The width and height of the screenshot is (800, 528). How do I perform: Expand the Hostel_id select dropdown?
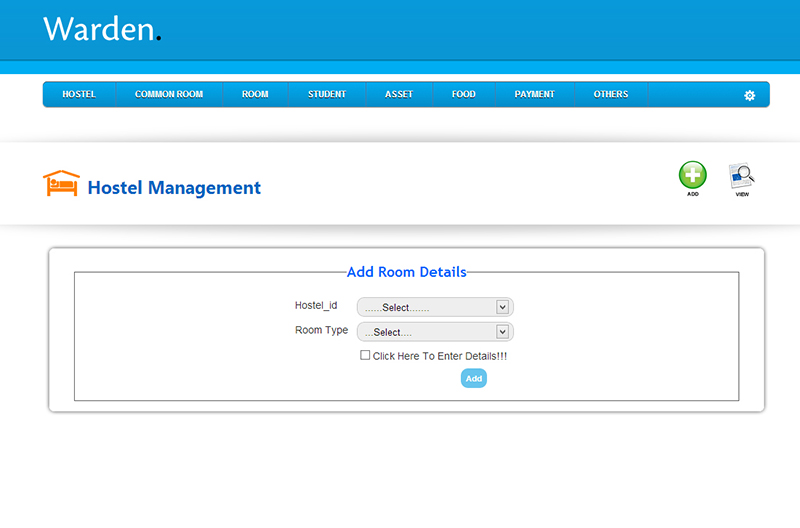pyautogui.click(x=435, y=307)
